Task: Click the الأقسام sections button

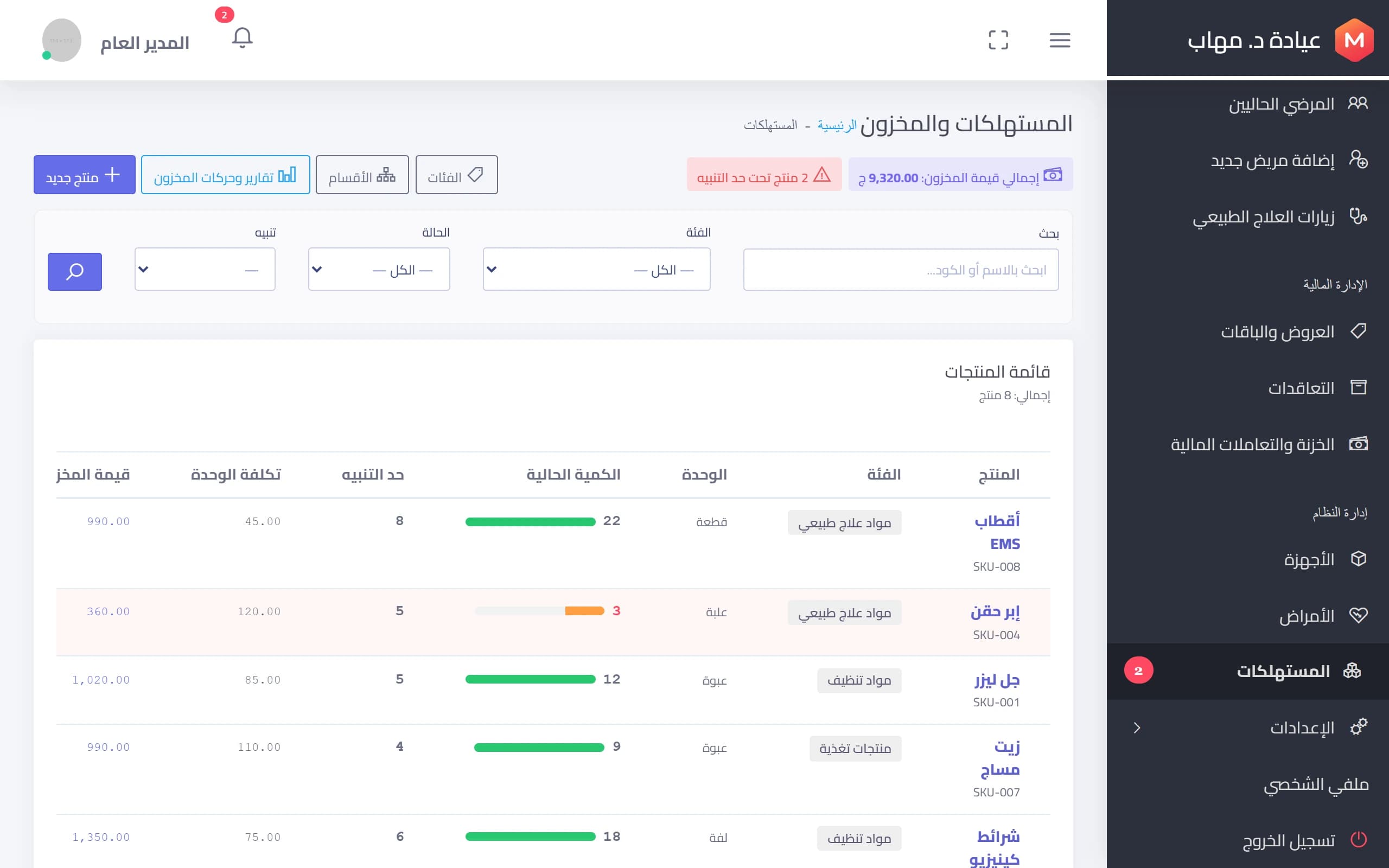Action: point(362,175)
